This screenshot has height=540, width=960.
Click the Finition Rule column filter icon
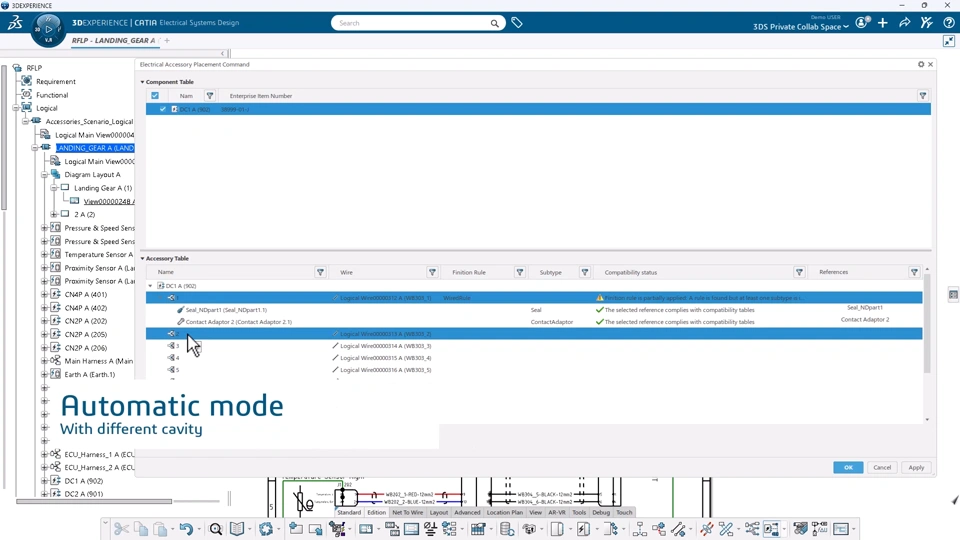520,272
